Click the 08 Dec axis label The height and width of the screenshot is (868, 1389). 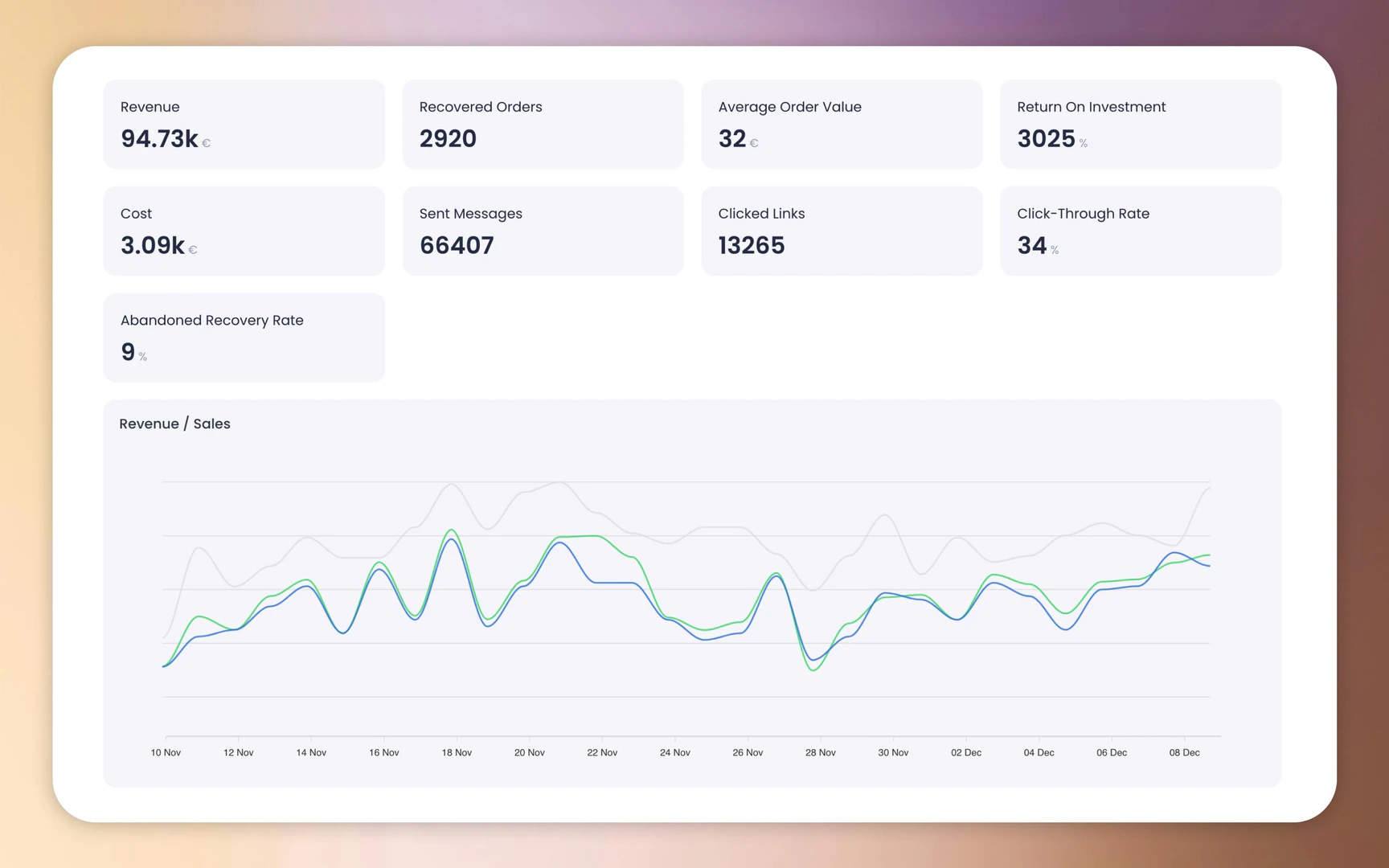[1183, 752]
